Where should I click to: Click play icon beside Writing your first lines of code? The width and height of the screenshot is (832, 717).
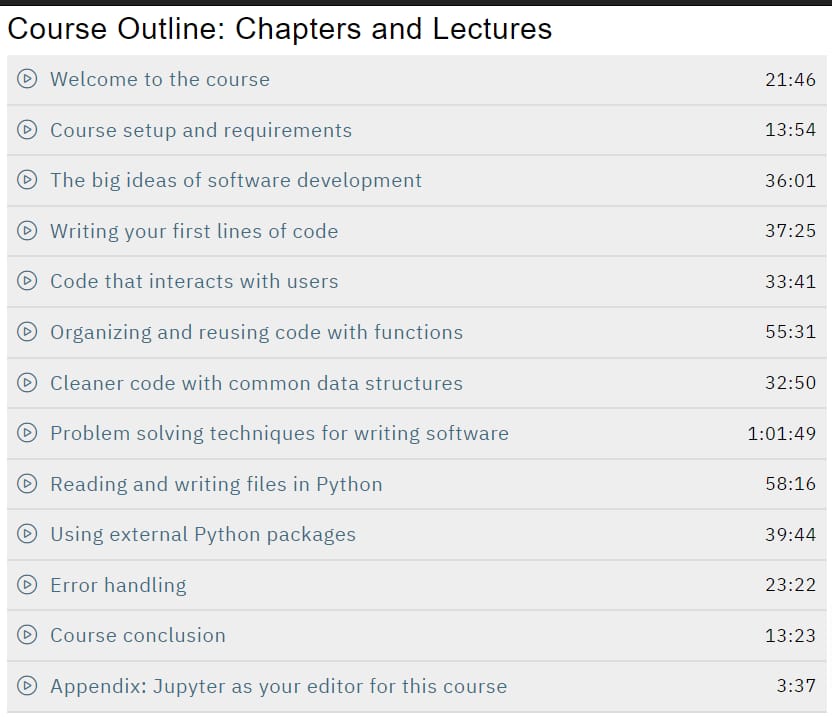coord(27,231)
